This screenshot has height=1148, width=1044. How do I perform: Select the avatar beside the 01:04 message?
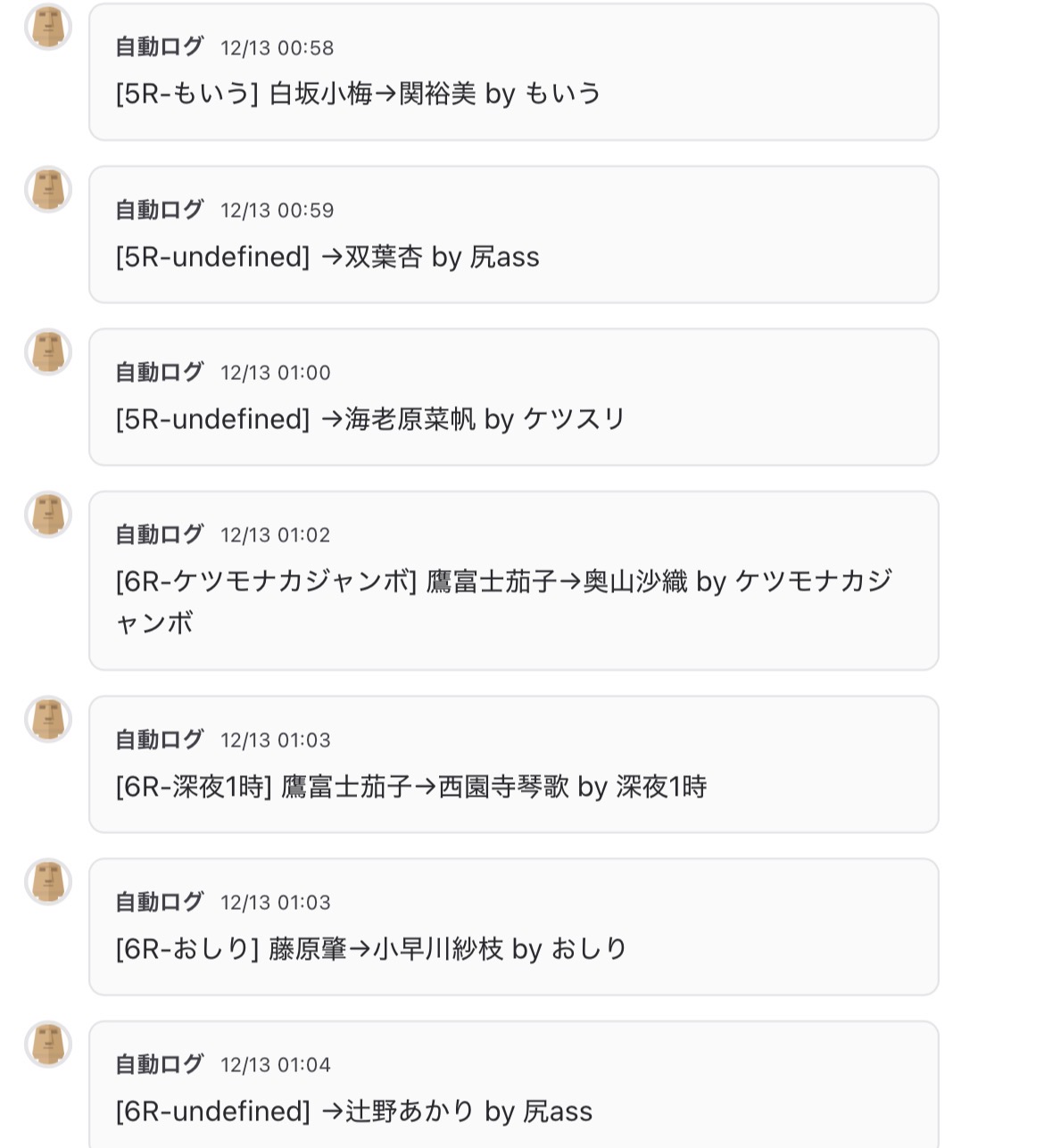48,1045
